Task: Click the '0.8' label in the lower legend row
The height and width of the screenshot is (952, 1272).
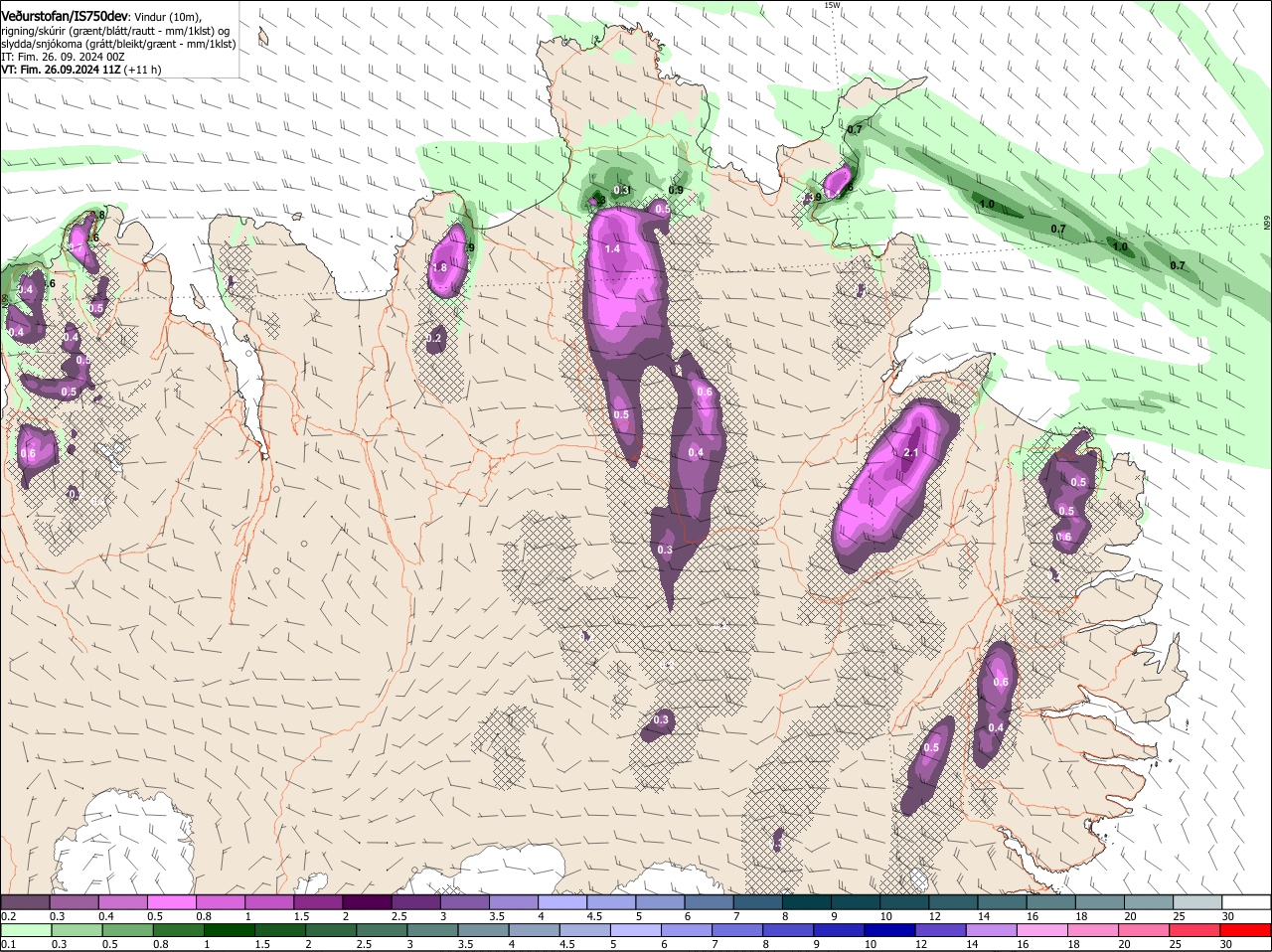Action: [160, 943]
